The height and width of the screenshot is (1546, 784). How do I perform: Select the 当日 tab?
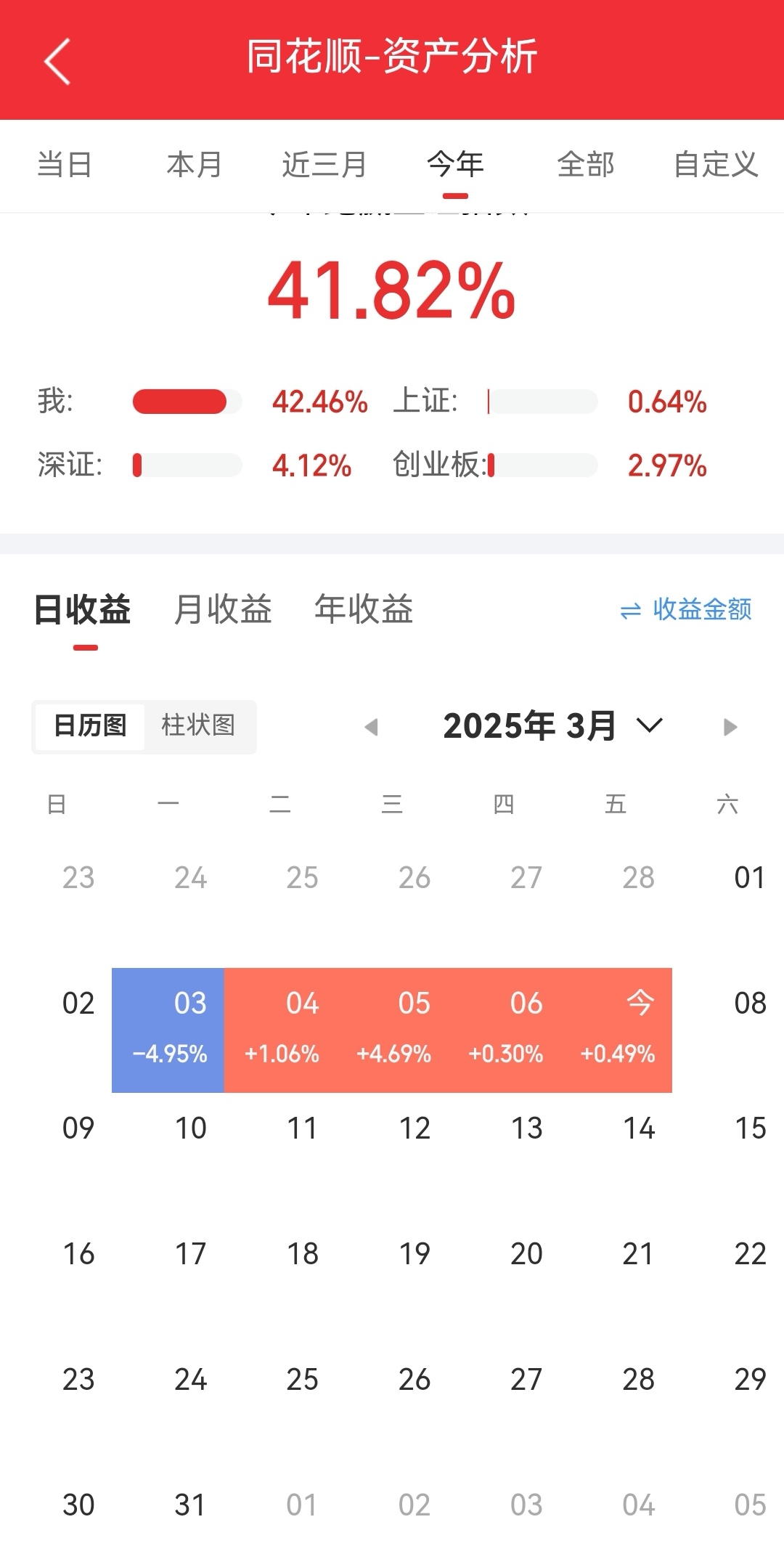[65, 165]
